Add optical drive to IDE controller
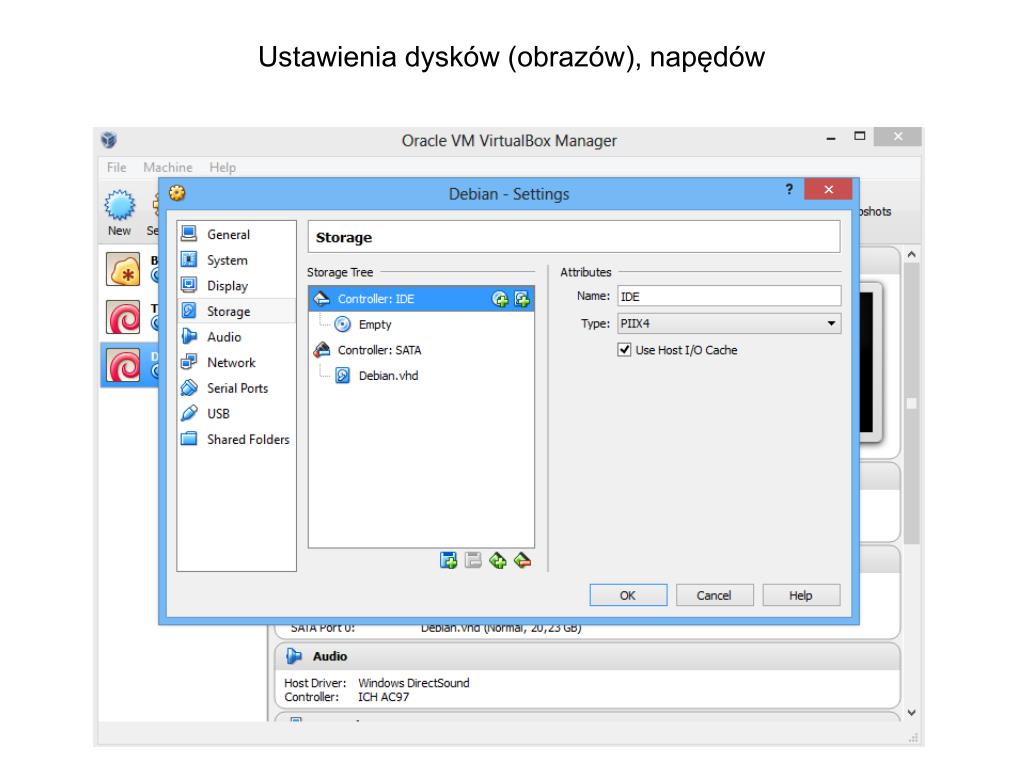 click(x=500, y=299)
